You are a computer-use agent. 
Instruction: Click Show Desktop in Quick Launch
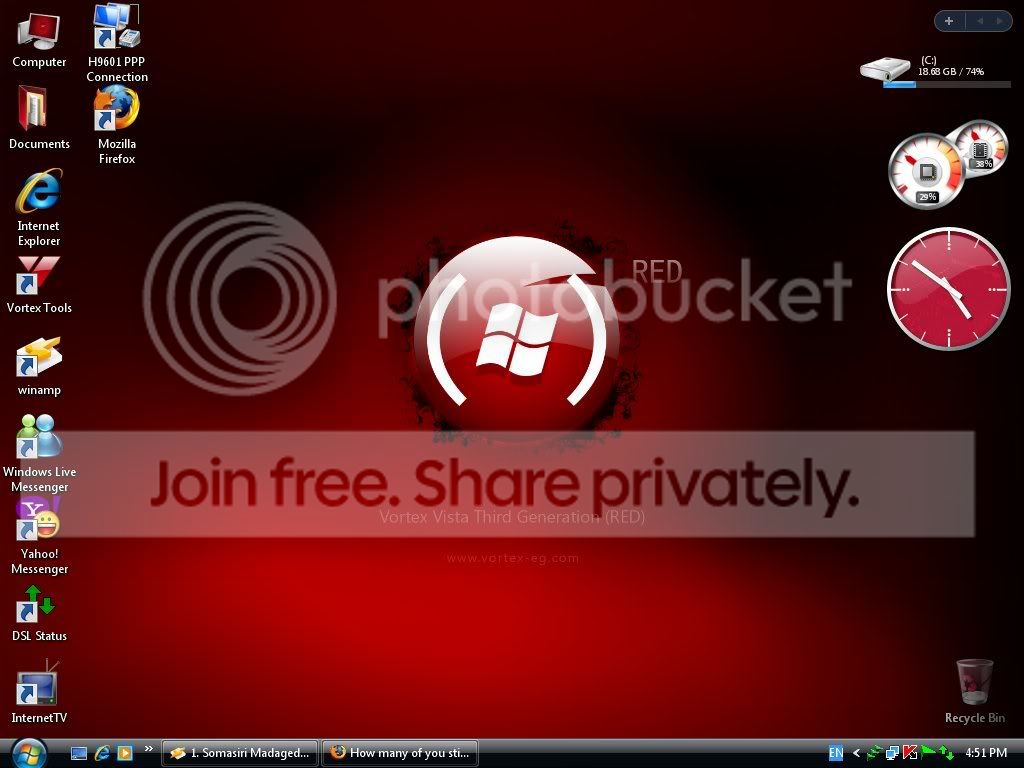pos(79,754)
